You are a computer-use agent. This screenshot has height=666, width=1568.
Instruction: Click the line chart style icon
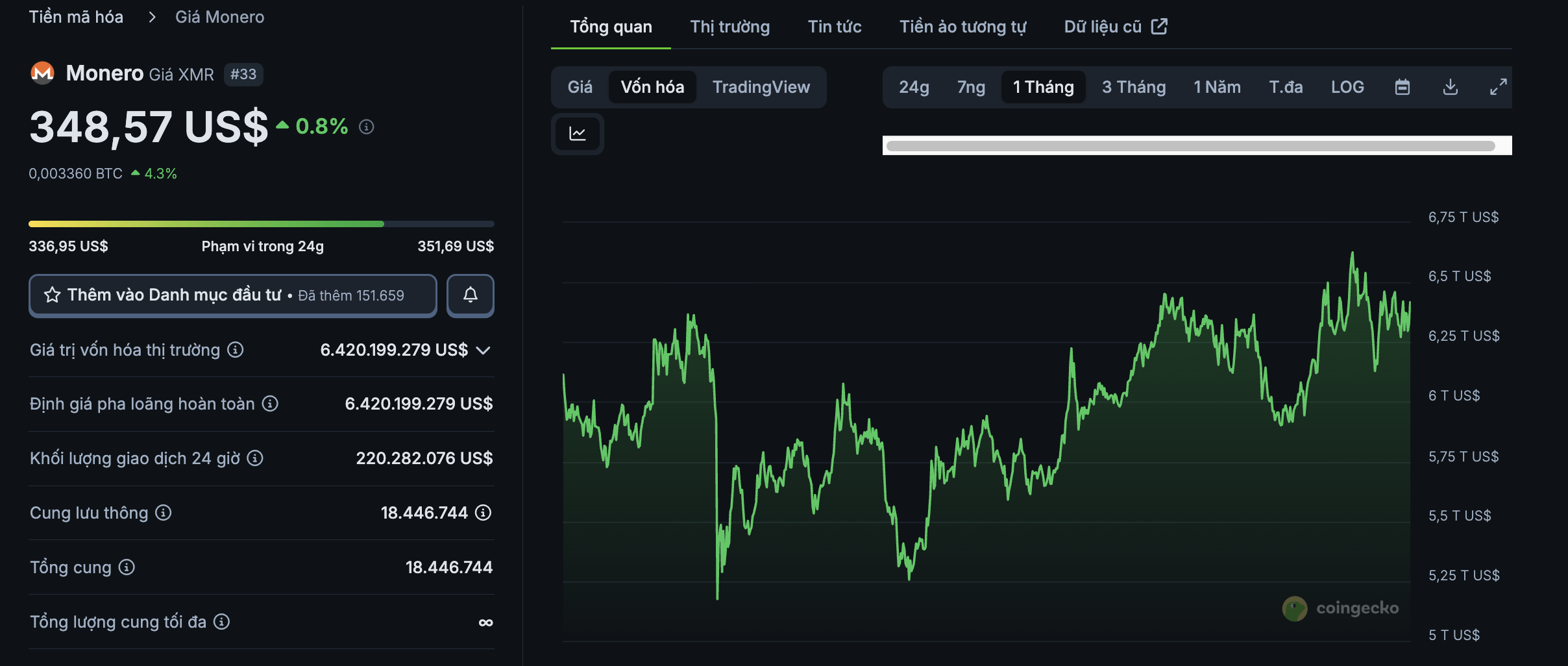[577, 134]
